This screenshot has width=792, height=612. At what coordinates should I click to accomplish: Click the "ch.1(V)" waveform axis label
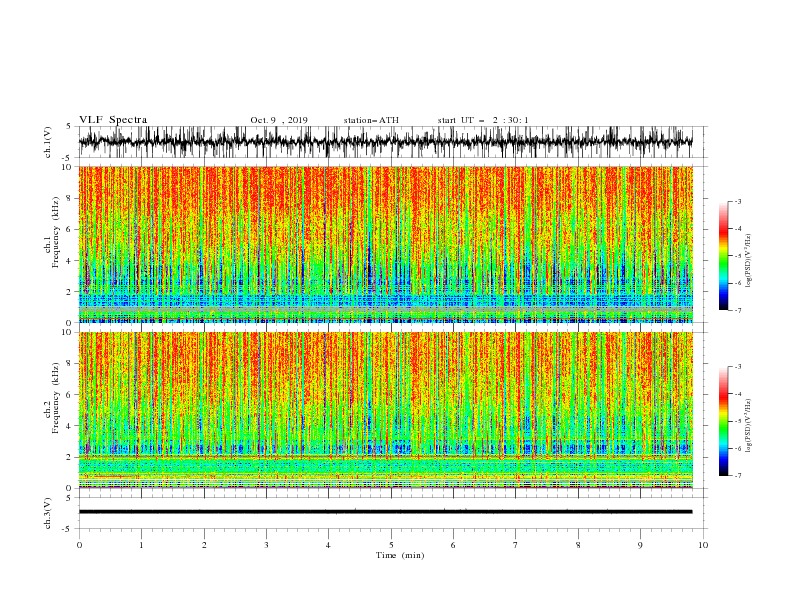pyautogui.click(x=48, y=142)
